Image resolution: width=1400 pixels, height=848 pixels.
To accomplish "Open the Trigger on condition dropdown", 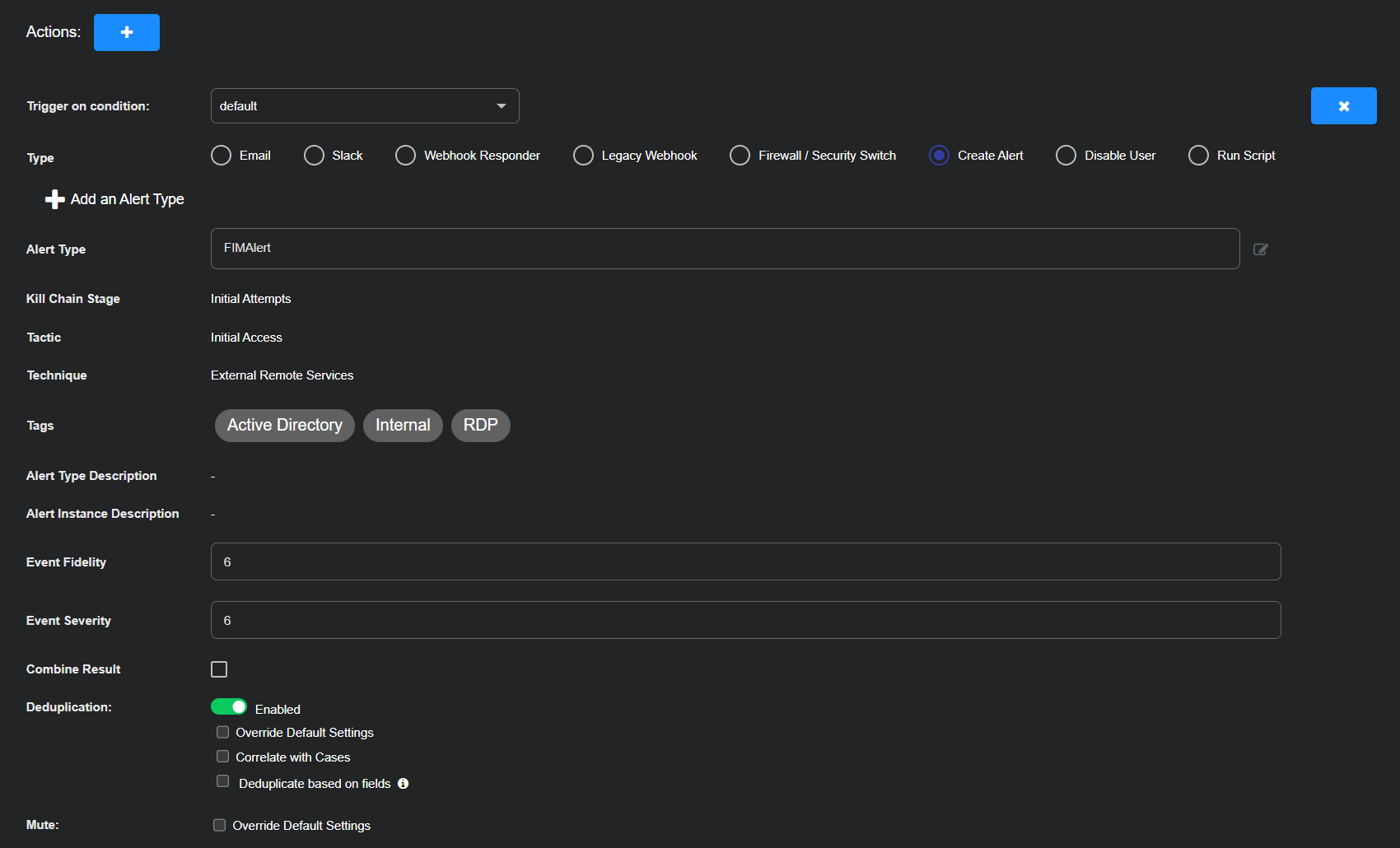I will tap(364, 106).
